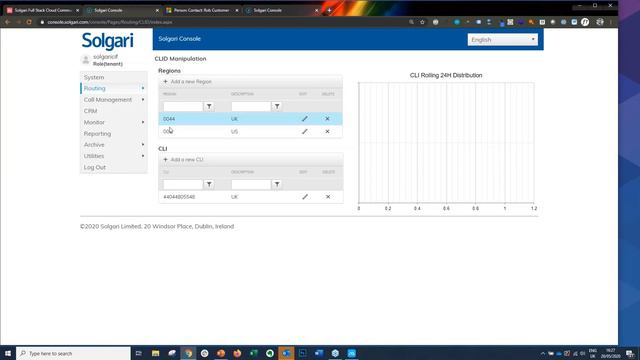Expand the Call Management submenu arrow
The image size is (640, 360).
pos(143,100)
